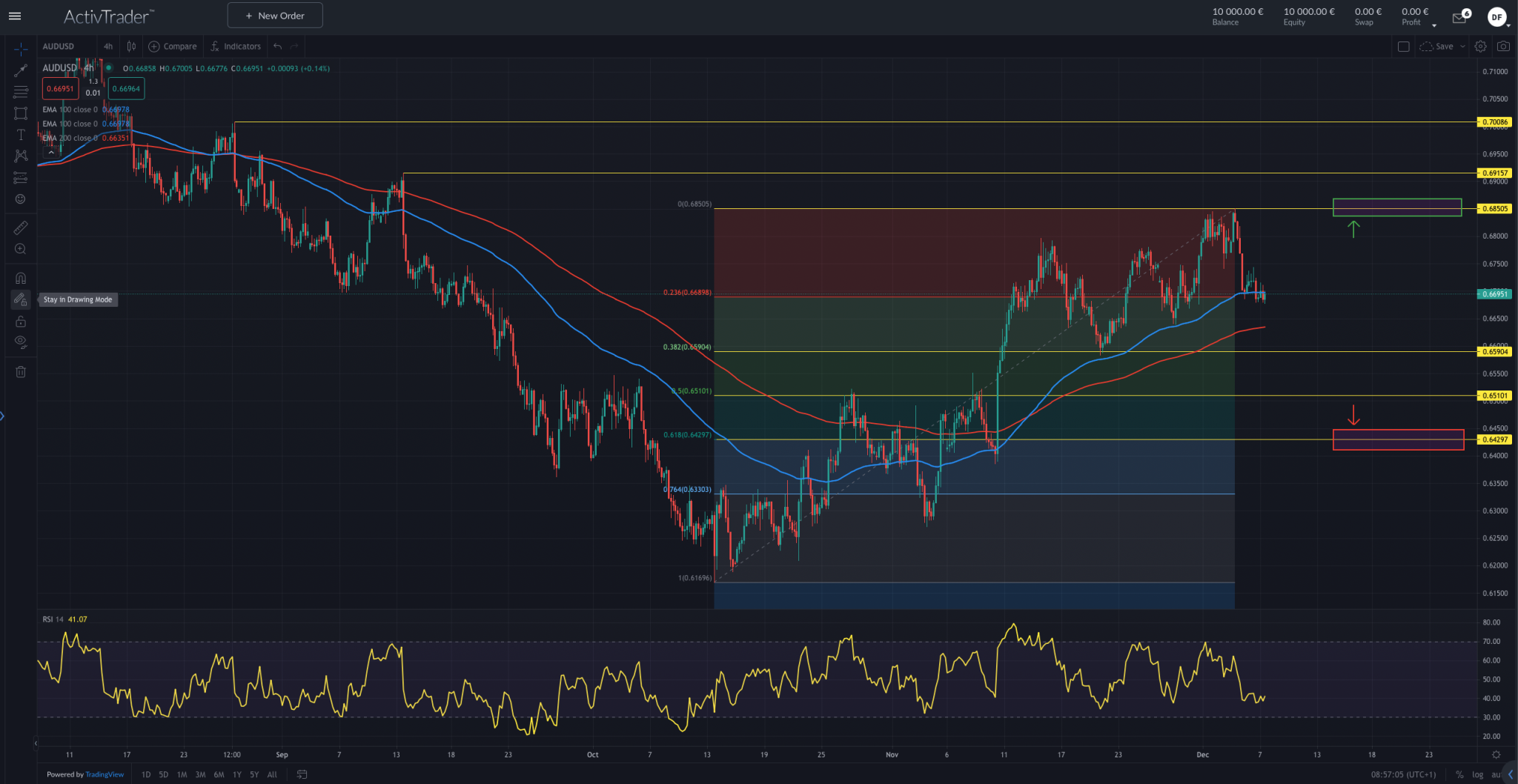Viewport: 1518px width, 784px height.
Task: Activate the Zoom In magnifier tool
Action: 20,249
